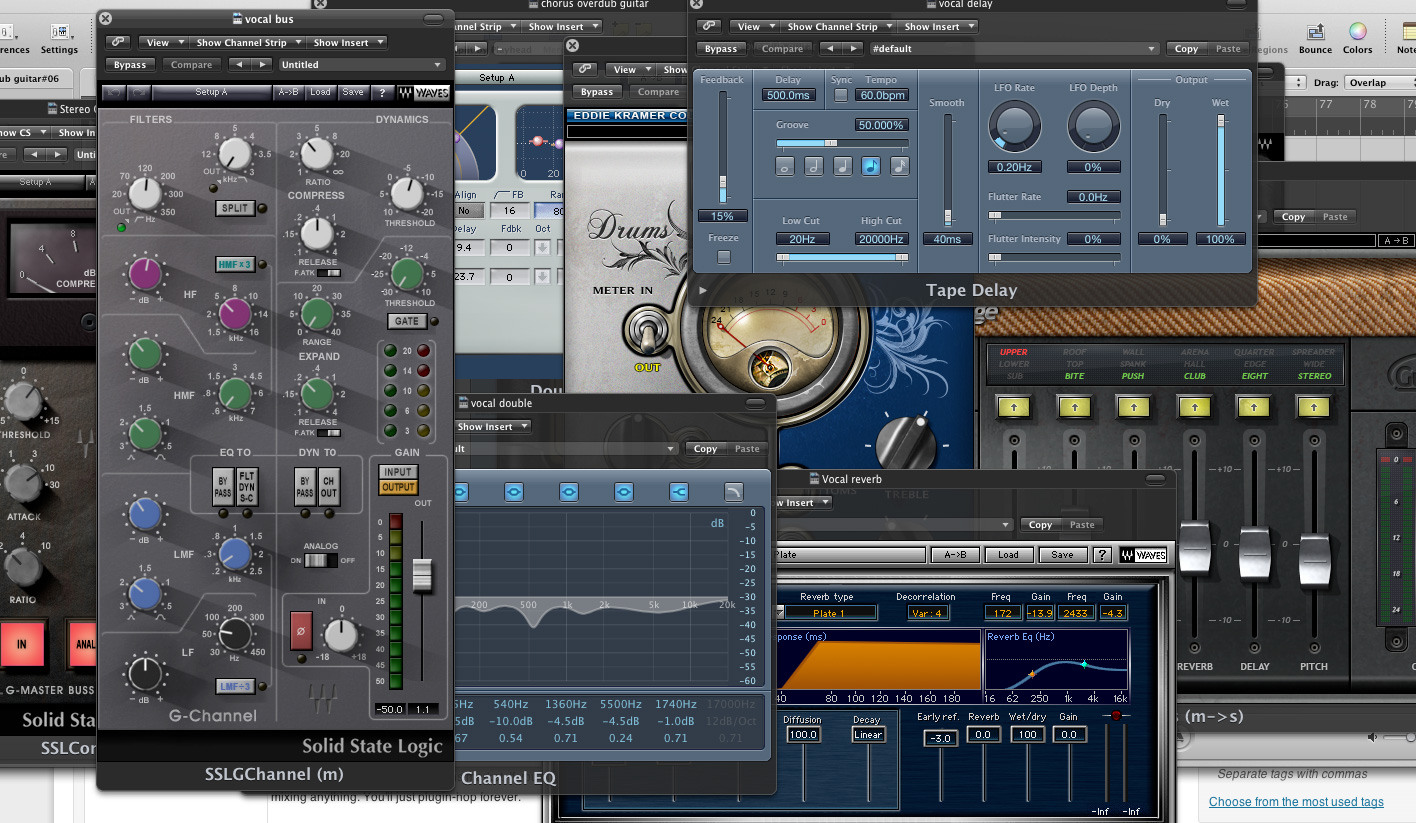The width and height of the screenshot is (1416, 823).
Task: Open the Show Insert dropdown in vocal bus
Action: click(346, 42)
